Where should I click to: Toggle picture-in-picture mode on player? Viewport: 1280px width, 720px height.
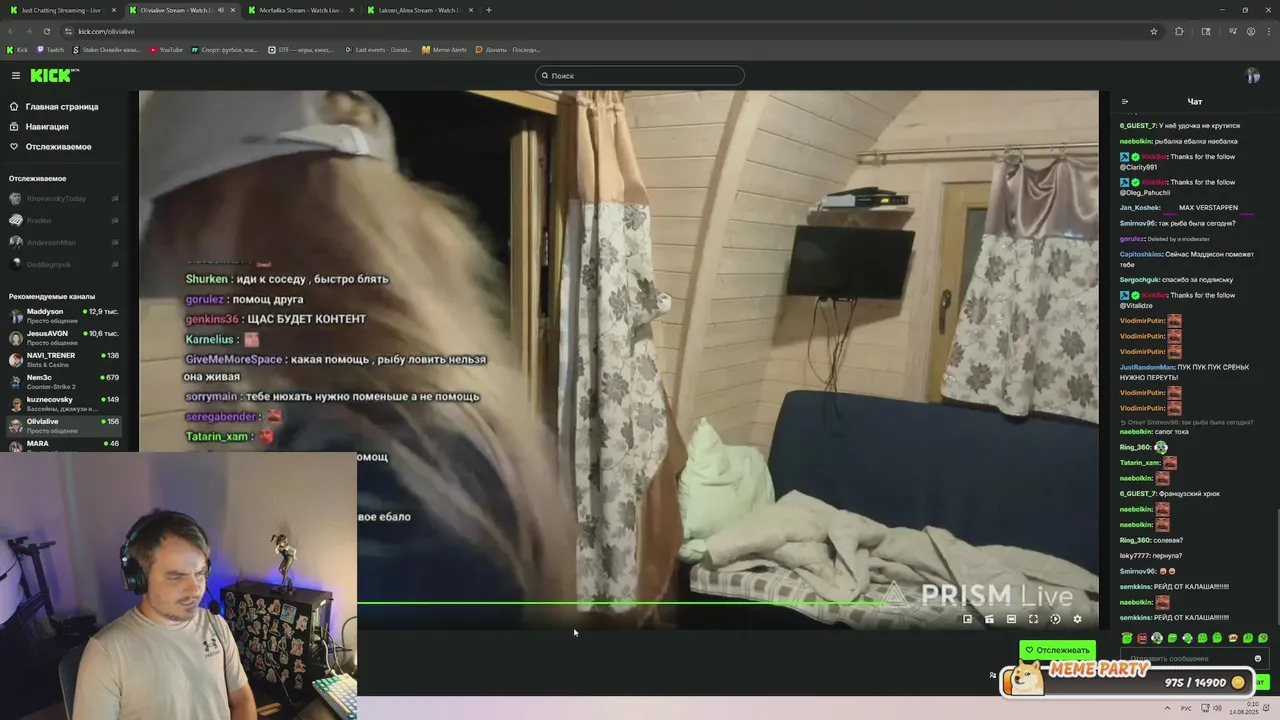pos(967,619)
